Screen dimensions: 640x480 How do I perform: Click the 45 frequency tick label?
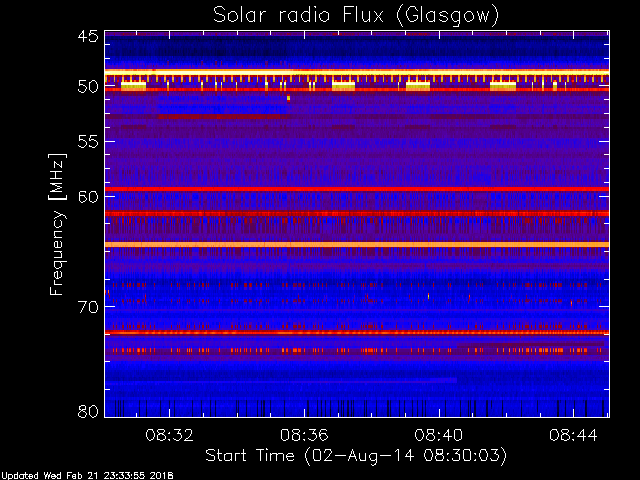point(88,36)
